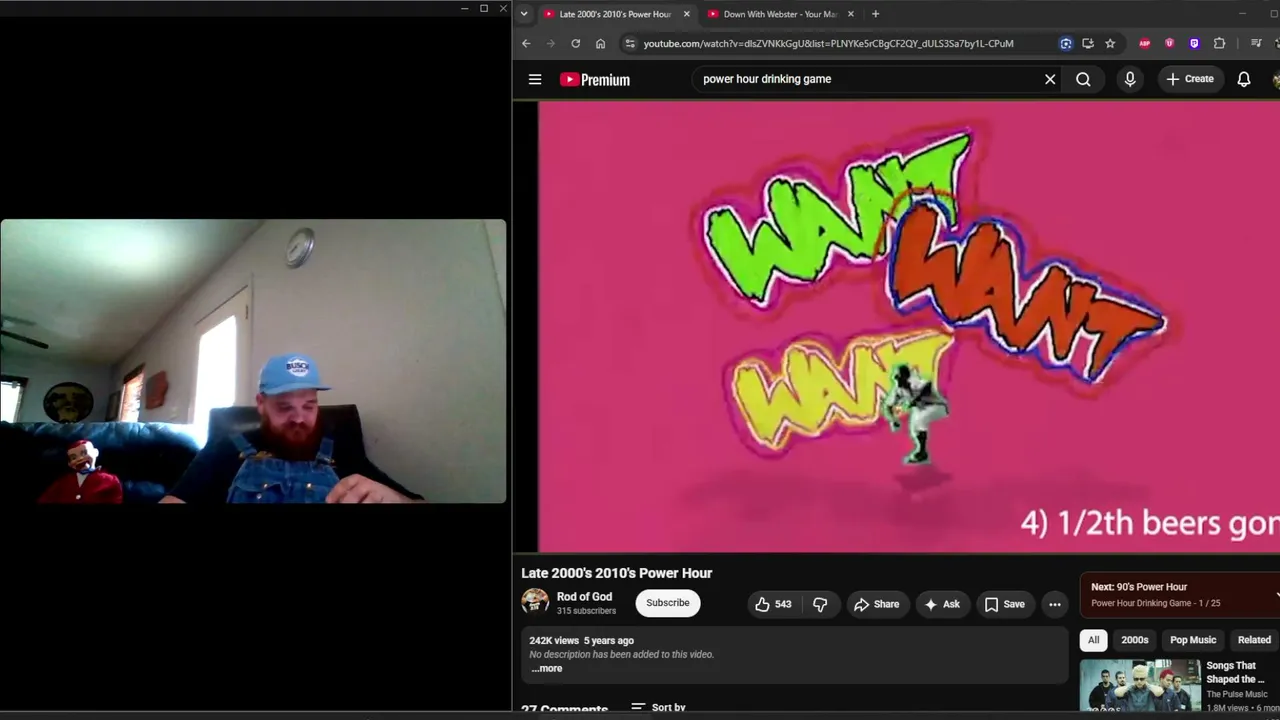Image resolution: width=1280 pixels, height=720 pixels.
Task: Filter recommendations by Pop Music chip
Action: [1193, 640]
